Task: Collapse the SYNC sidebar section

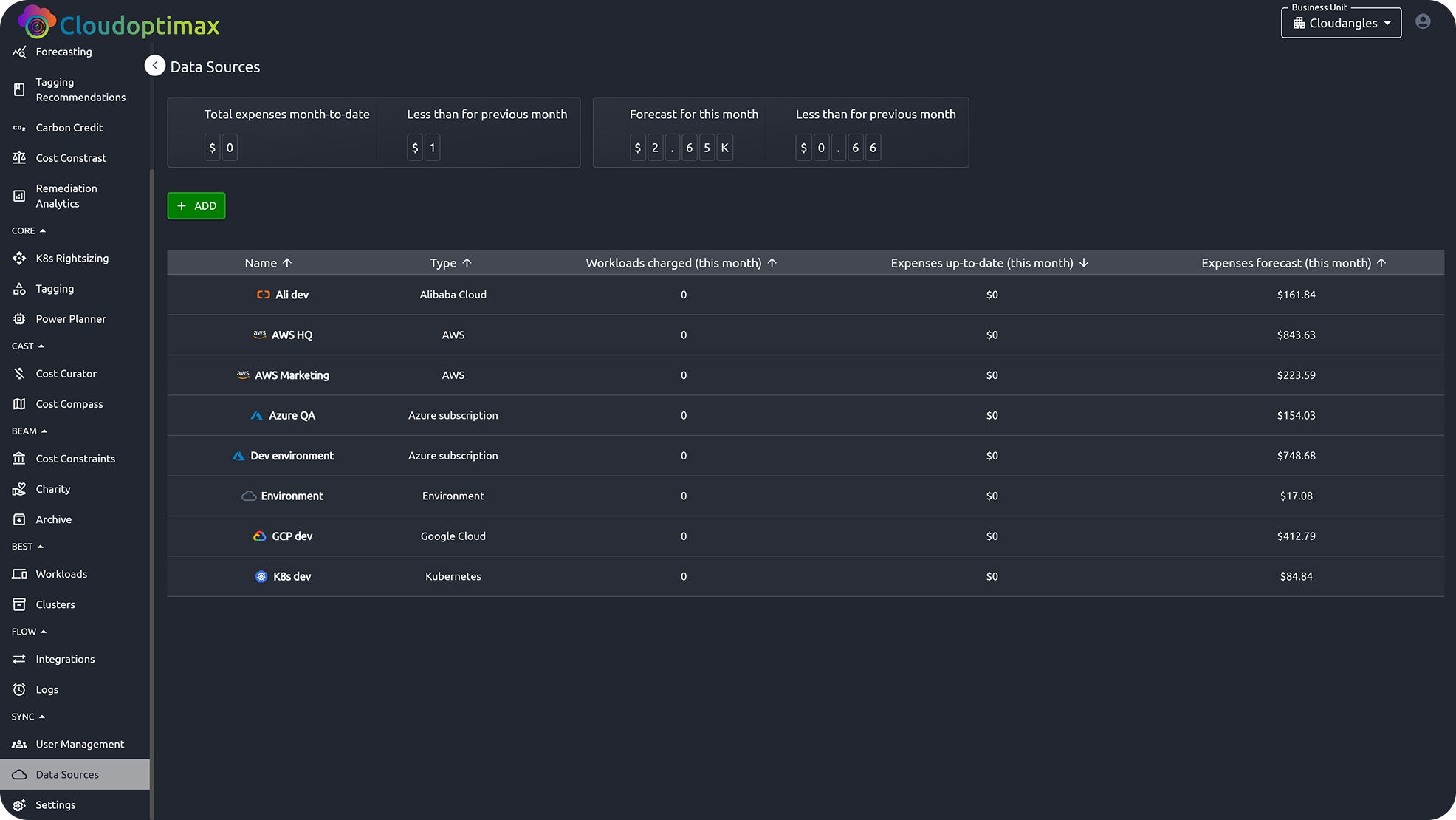Action: pos(28,717)
